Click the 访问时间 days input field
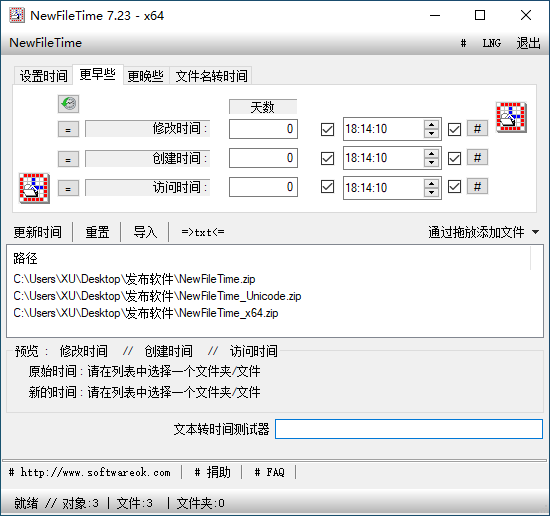The height and width of the screenshot is (516, 550). click(263, 187)
